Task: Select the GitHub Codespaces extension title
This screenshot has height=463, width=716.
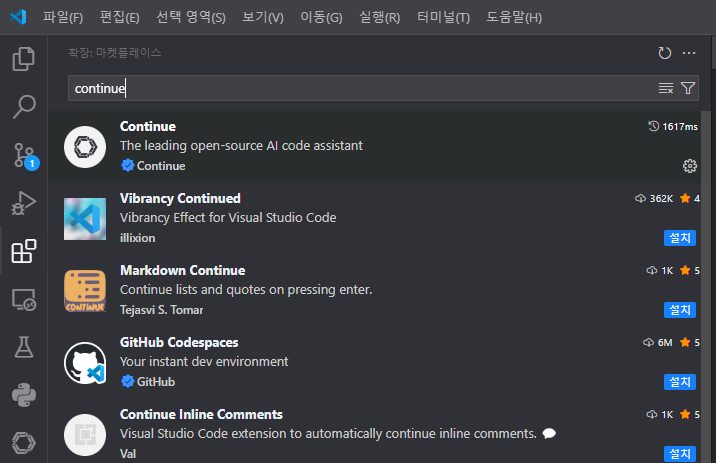Action: tap(179, 342)
